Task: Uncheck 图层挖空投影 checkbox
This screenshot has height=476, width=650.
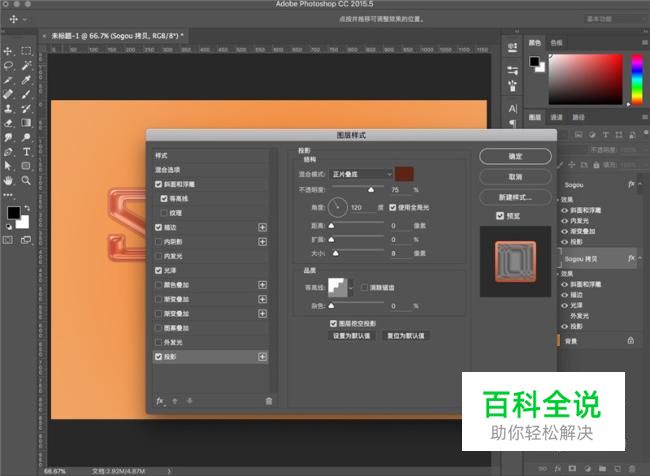Action: coord(333,323)
